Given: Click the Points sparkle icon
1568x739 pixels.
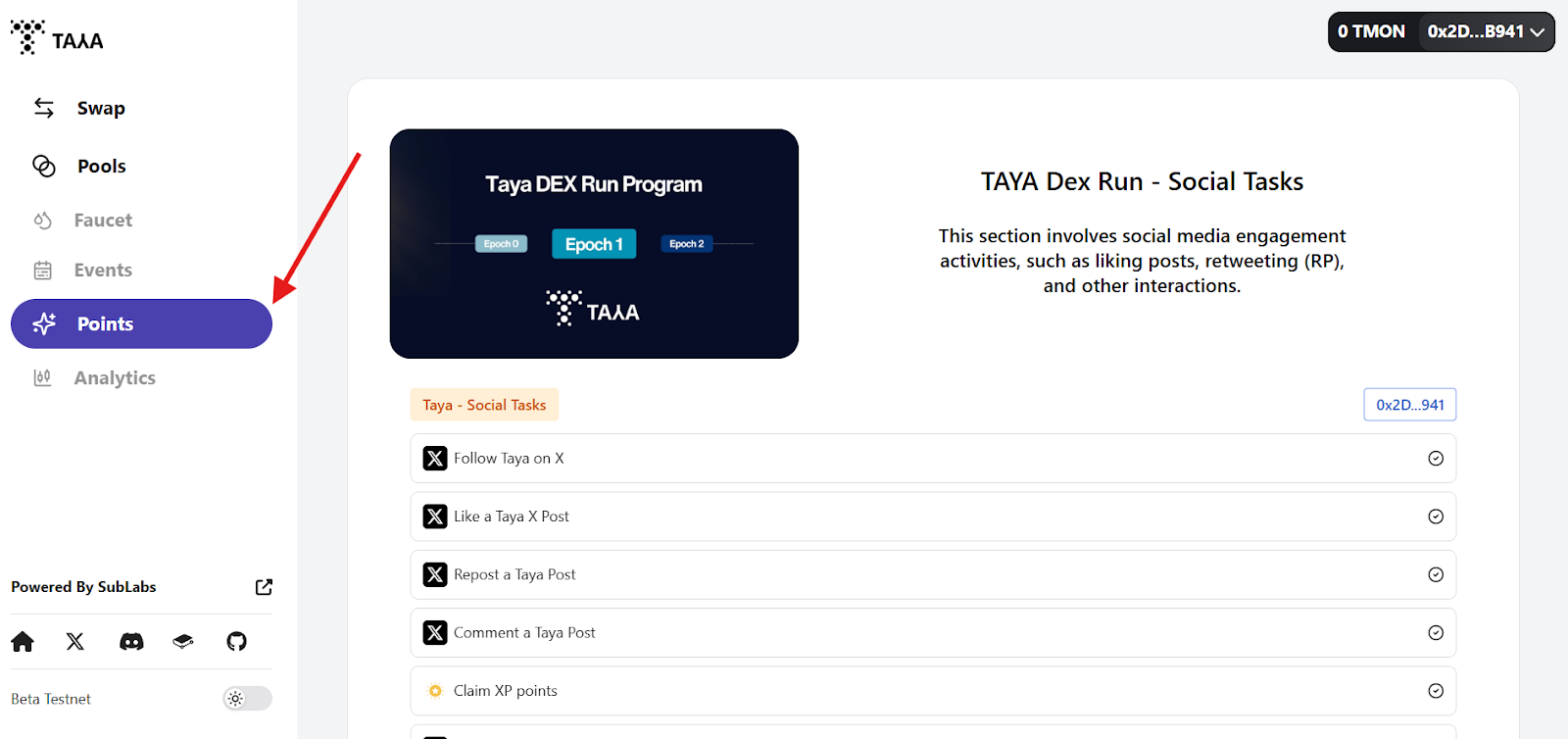Looking at the screenshot, I should 44,323.
